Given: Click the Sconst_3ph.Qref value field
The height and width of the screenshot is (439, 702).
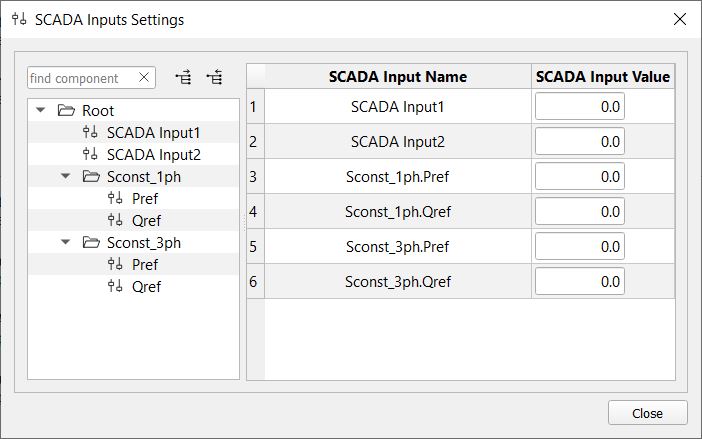Looking at the screenshot, I should (x=579, y=281).
